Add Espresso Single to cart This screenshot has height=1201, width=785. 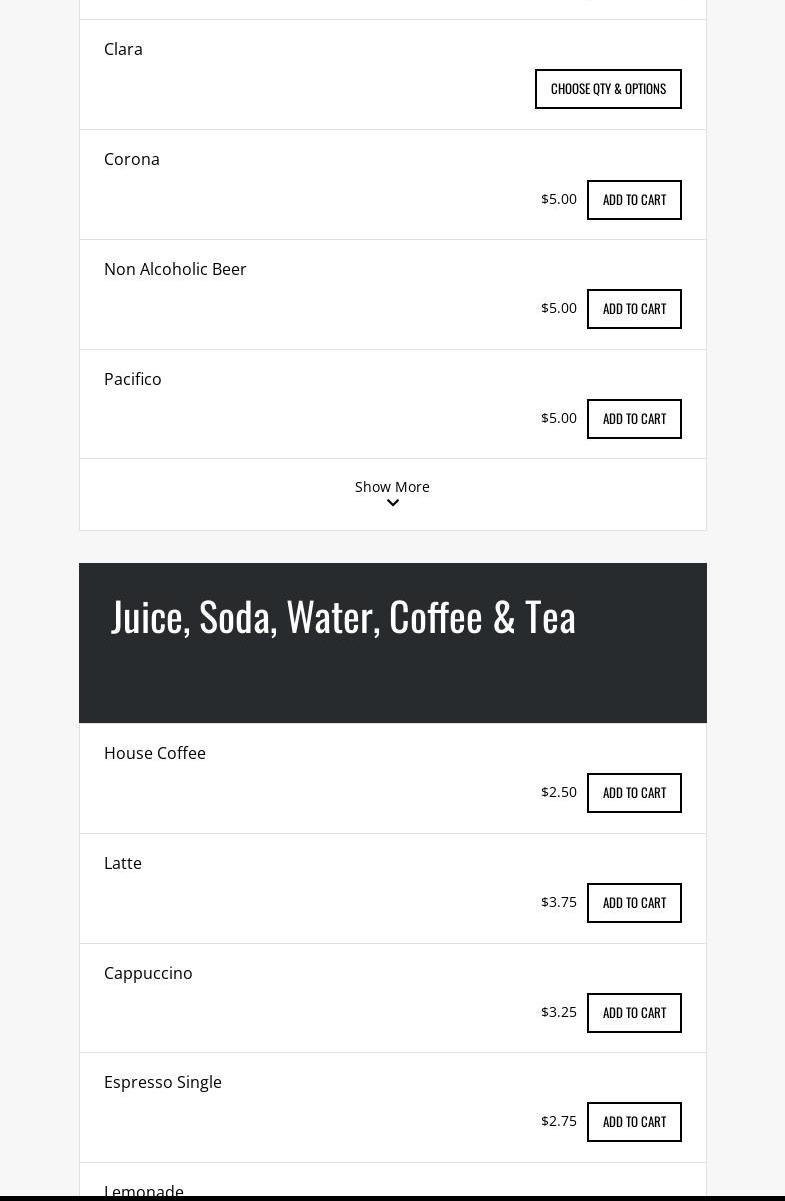pyautogui.click(x=634, y=1122)
